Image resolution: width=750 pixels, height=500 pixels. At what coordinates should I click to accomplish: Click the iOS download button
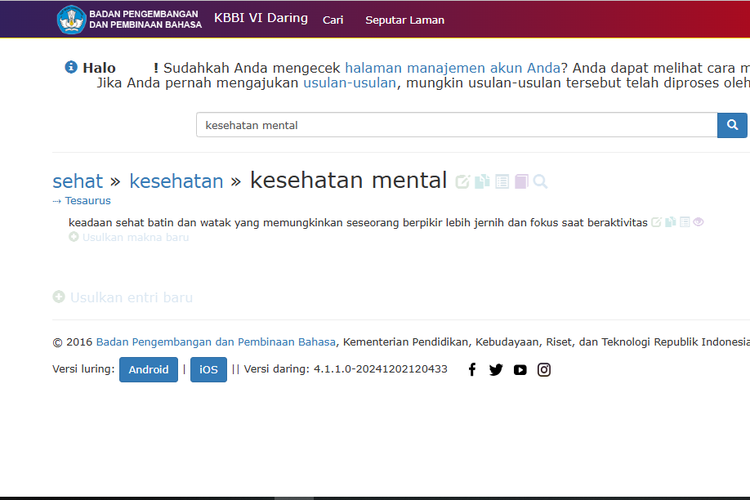[209, 370]
